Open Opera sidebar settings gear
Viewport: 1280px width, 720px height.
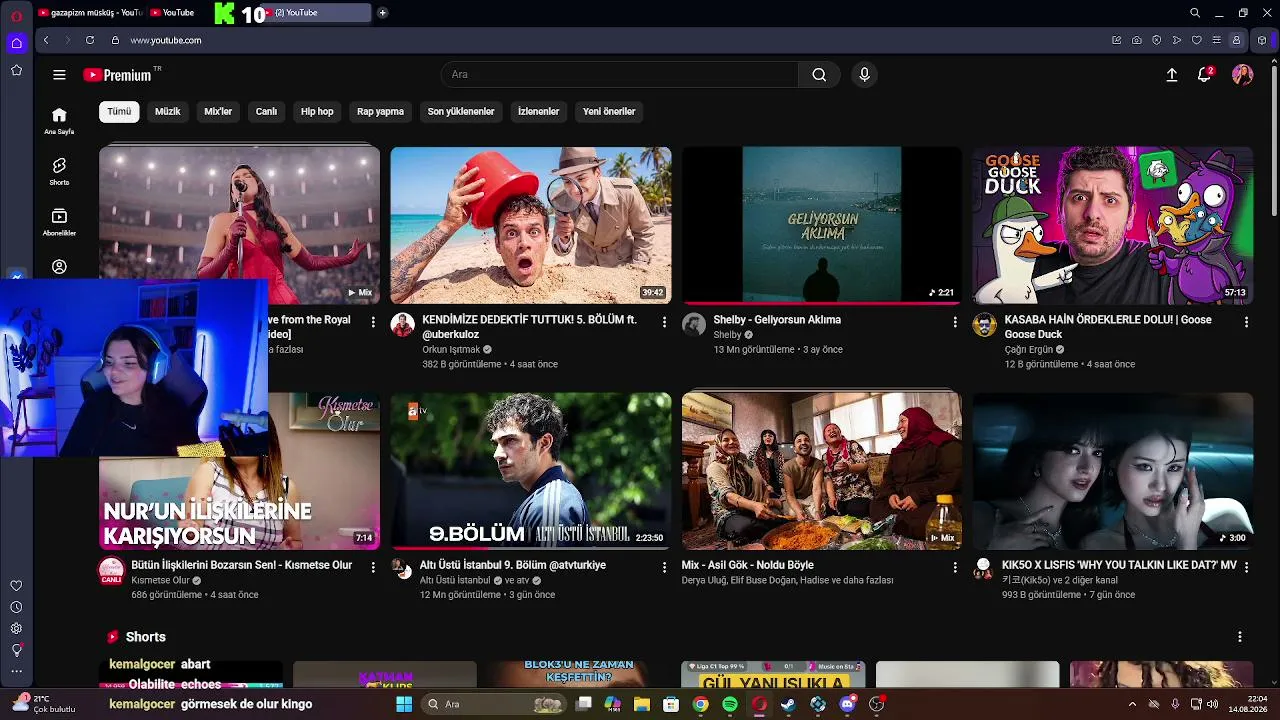point(16,628)
